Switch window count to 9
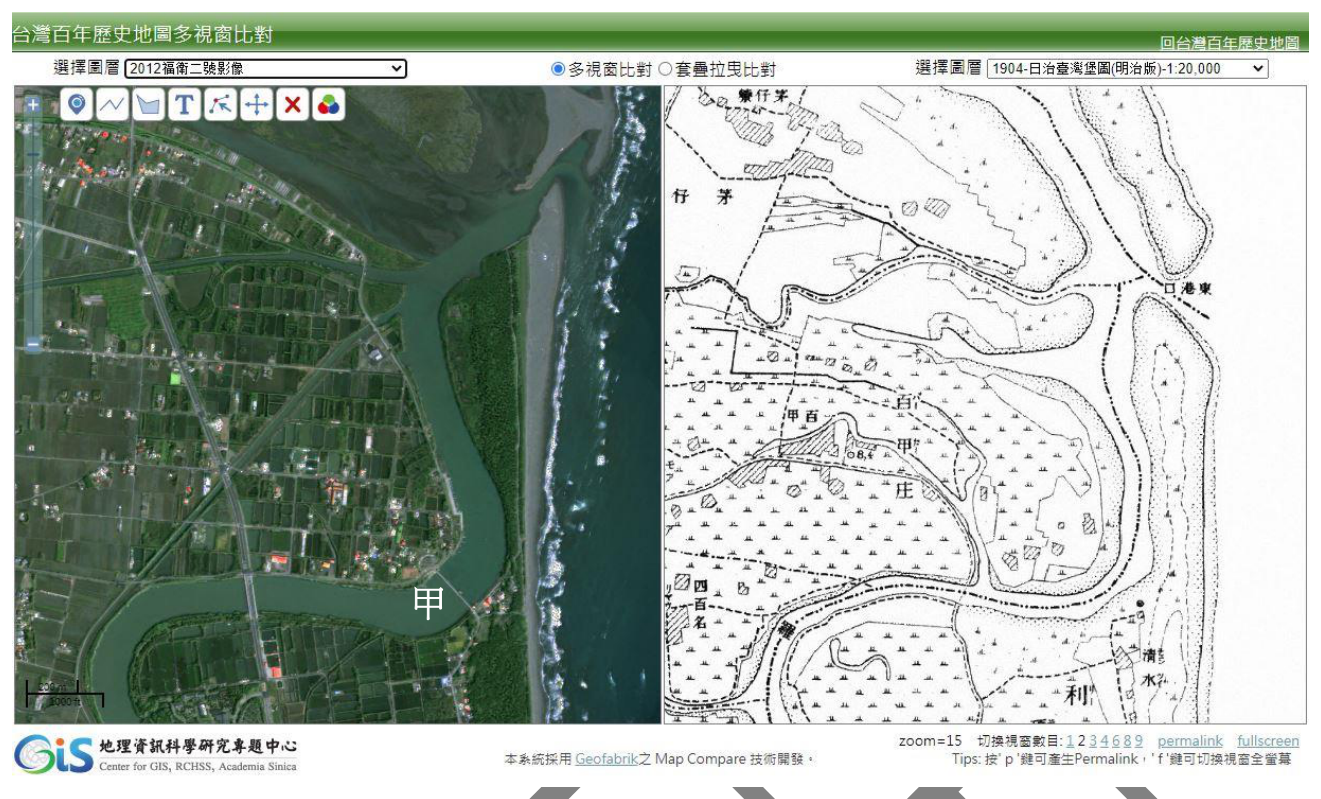Viewport: 1321px width, 799px height. [x=1138, y=741]
